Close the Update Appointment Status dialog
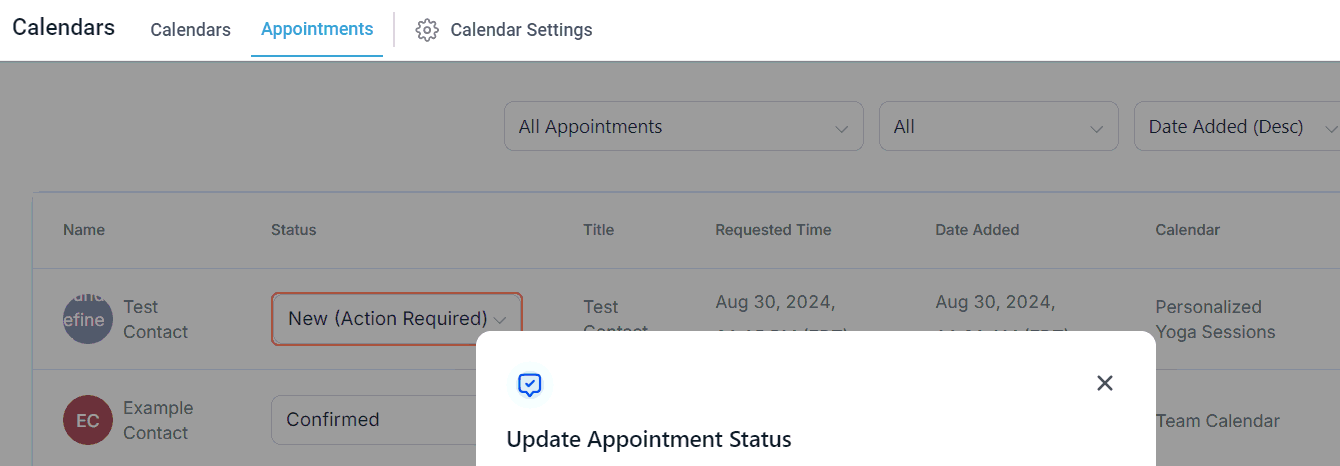 pos(1104,383)
